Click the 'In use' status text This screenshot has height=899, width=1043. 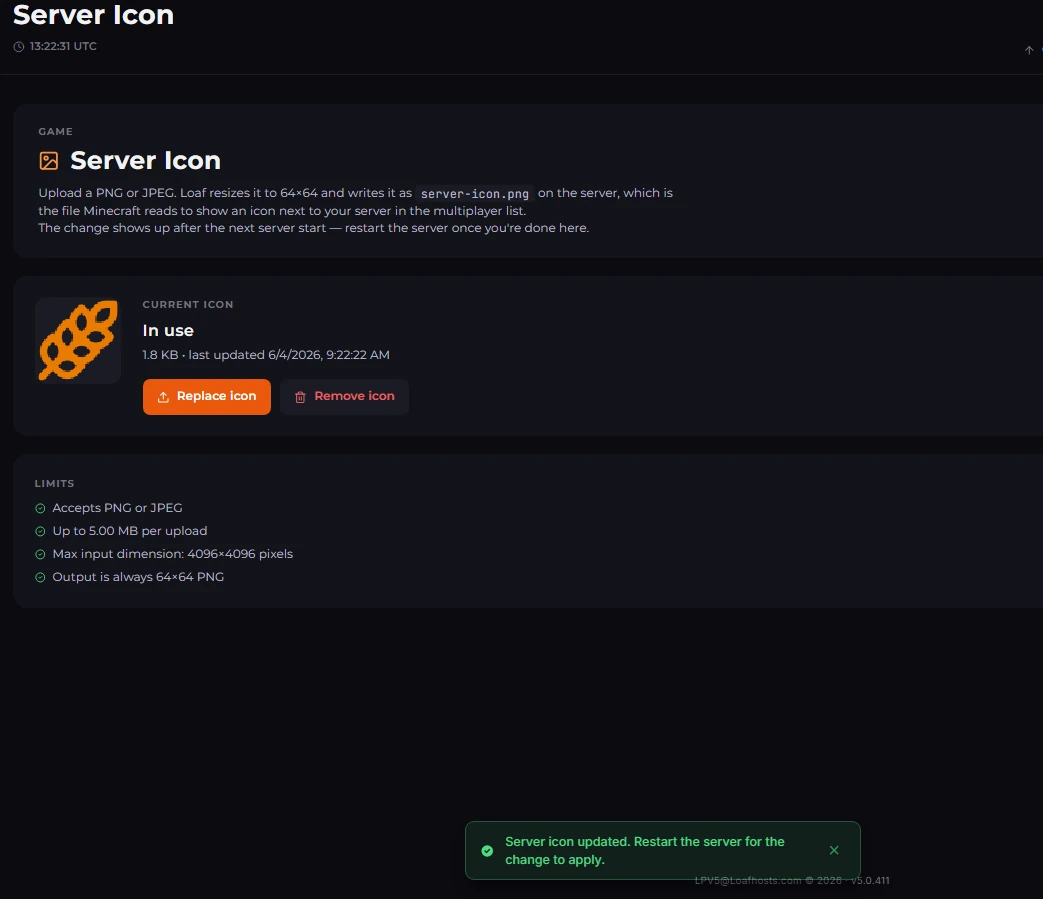168,330
